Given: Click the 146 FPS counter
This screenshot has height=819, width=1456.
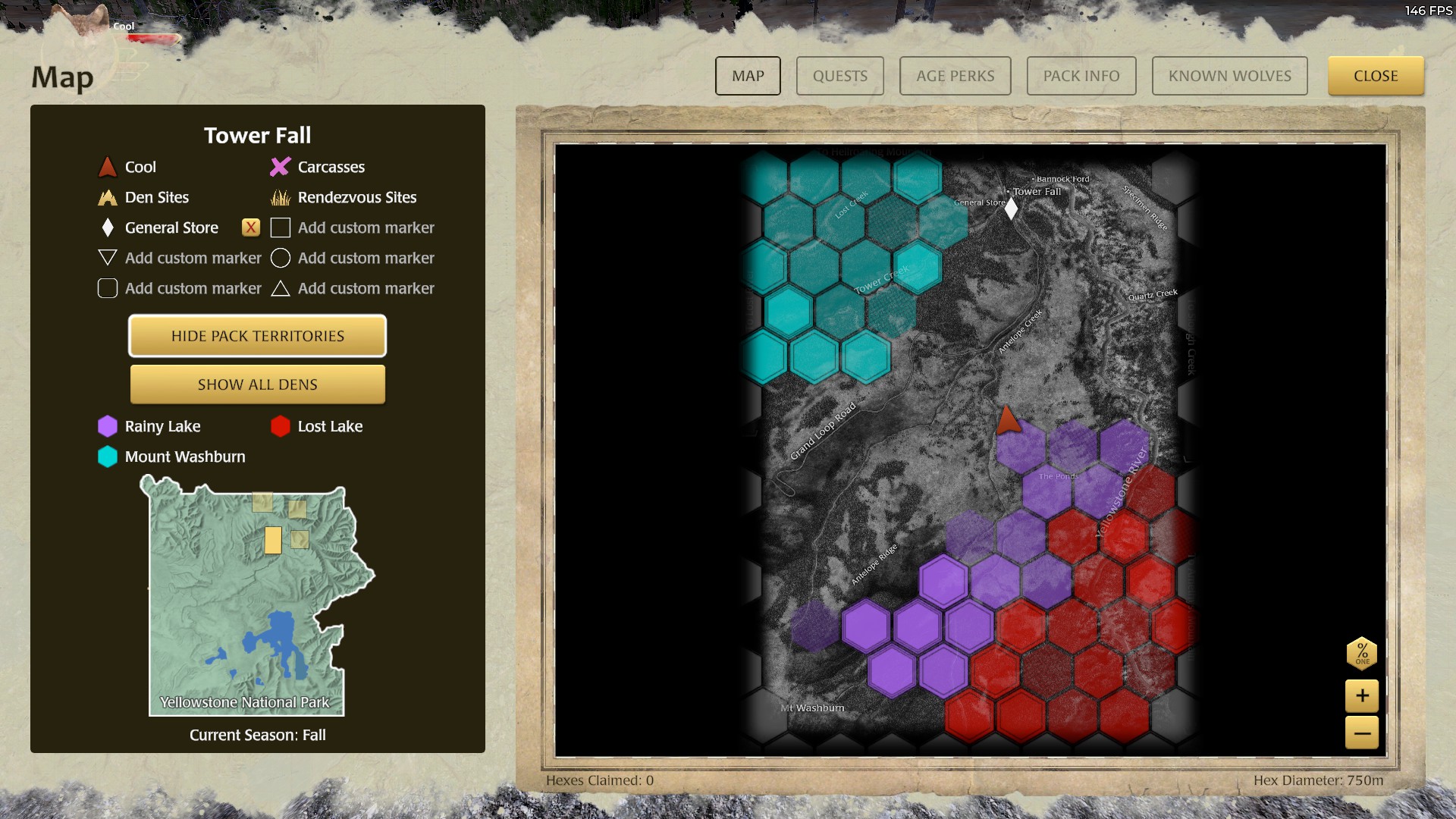Looking at the screenshot, I should pos(1429,11).
